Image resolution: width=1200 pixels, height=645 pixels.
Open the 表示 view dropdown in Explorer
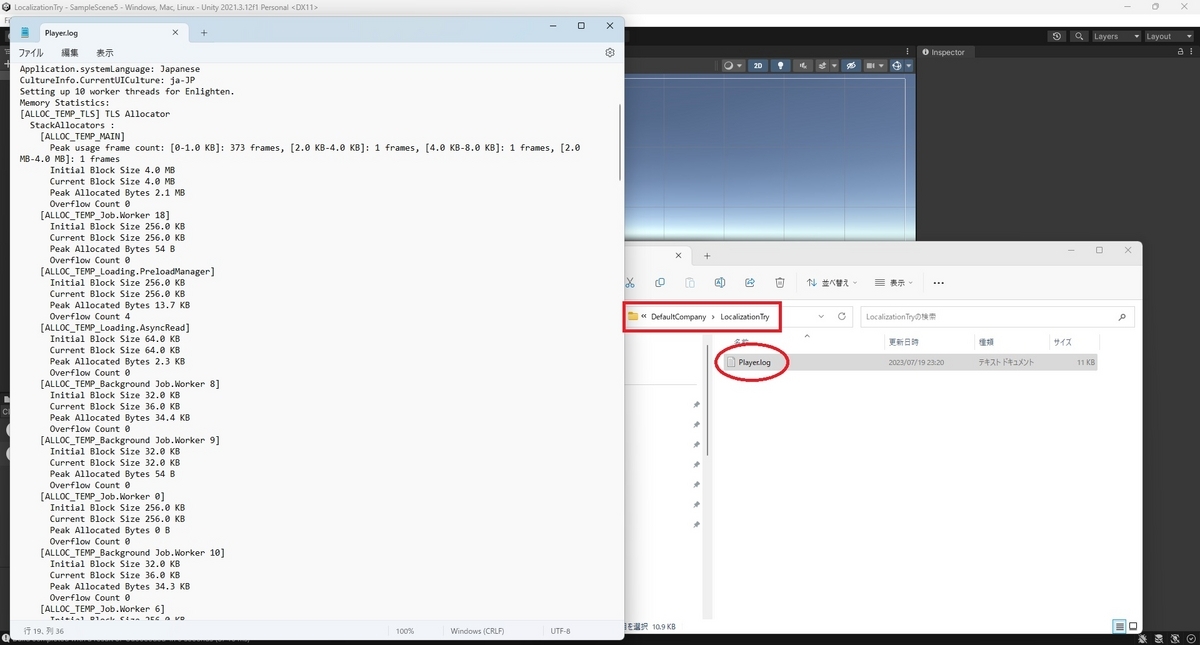pos(893,282)
